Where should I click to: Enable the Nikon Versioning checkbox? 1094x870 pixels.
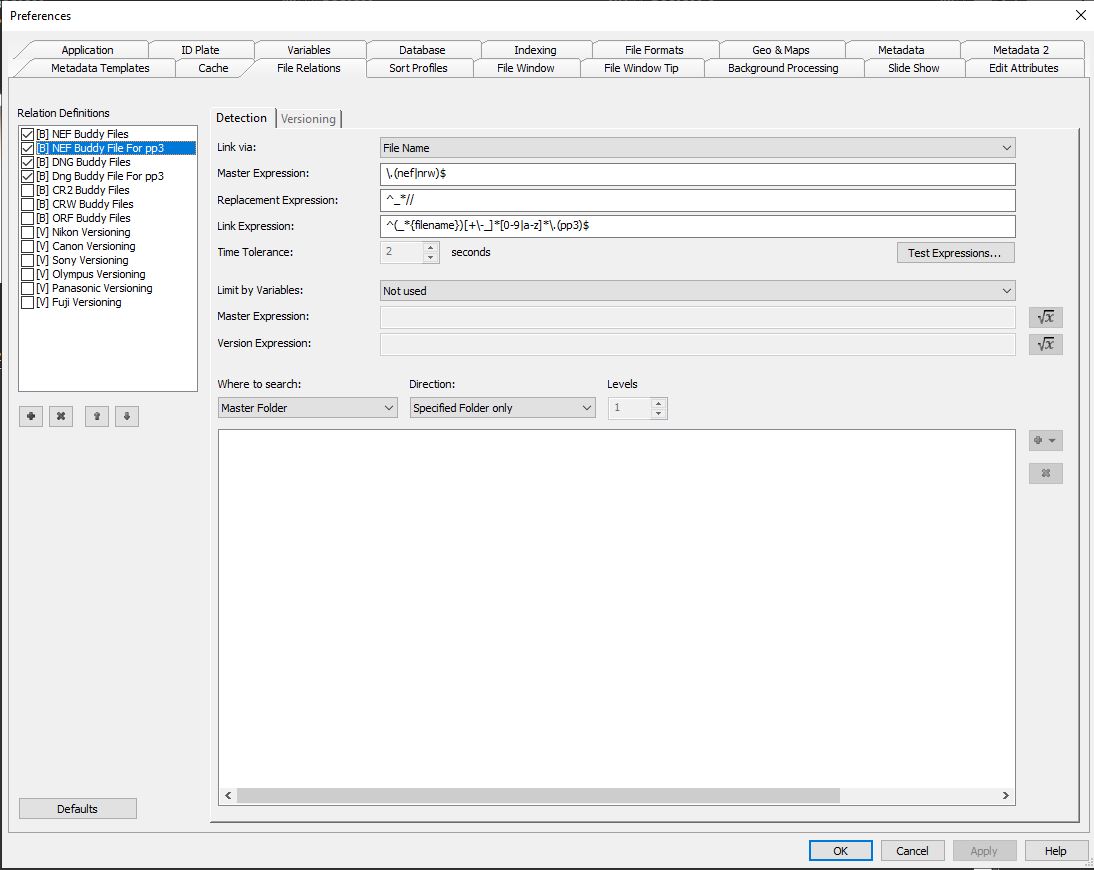28,232
